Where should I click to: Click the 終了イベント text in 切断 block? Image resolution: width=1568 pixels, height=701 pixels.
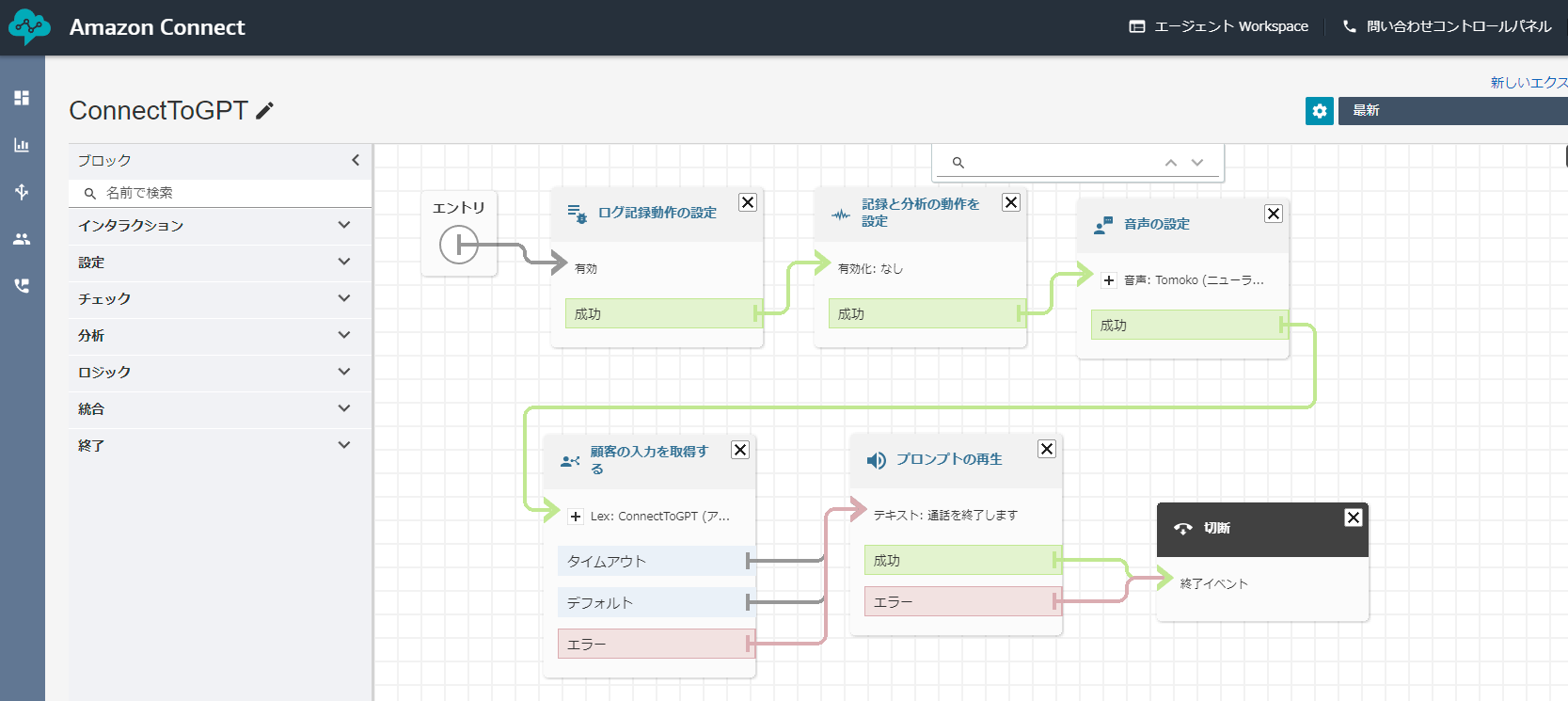click(1213, 584)
